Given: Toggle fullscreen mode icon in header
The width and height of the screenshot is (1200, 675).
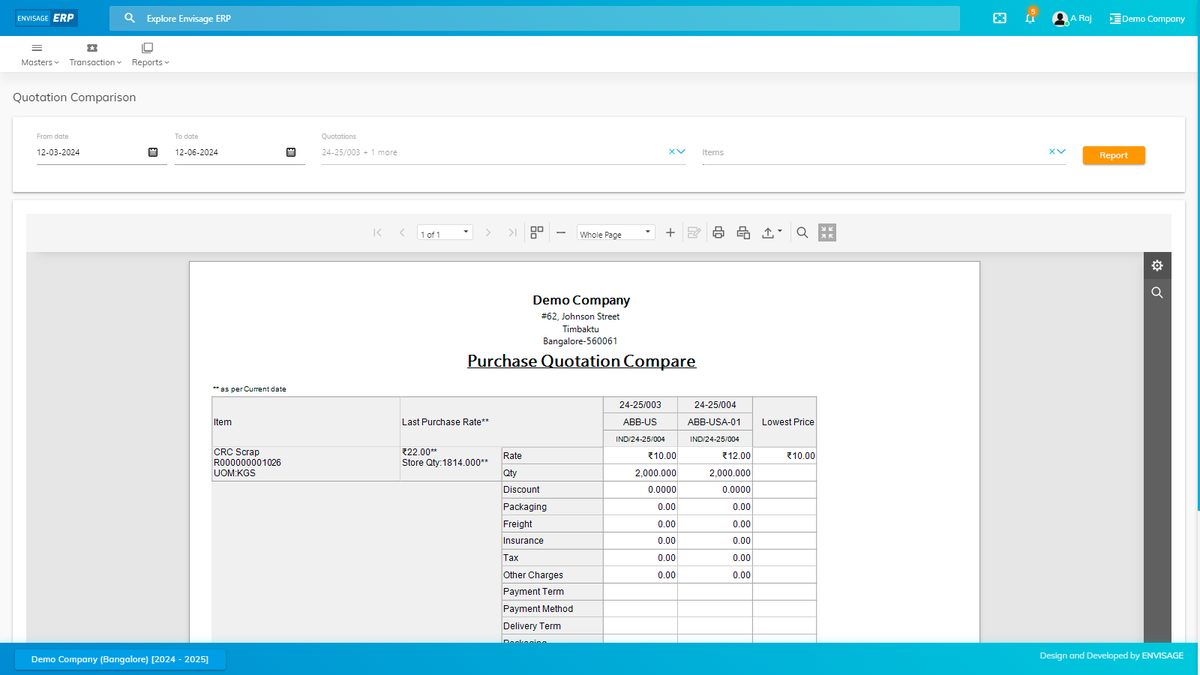Looking at the screenshot, I should point(999,18).
